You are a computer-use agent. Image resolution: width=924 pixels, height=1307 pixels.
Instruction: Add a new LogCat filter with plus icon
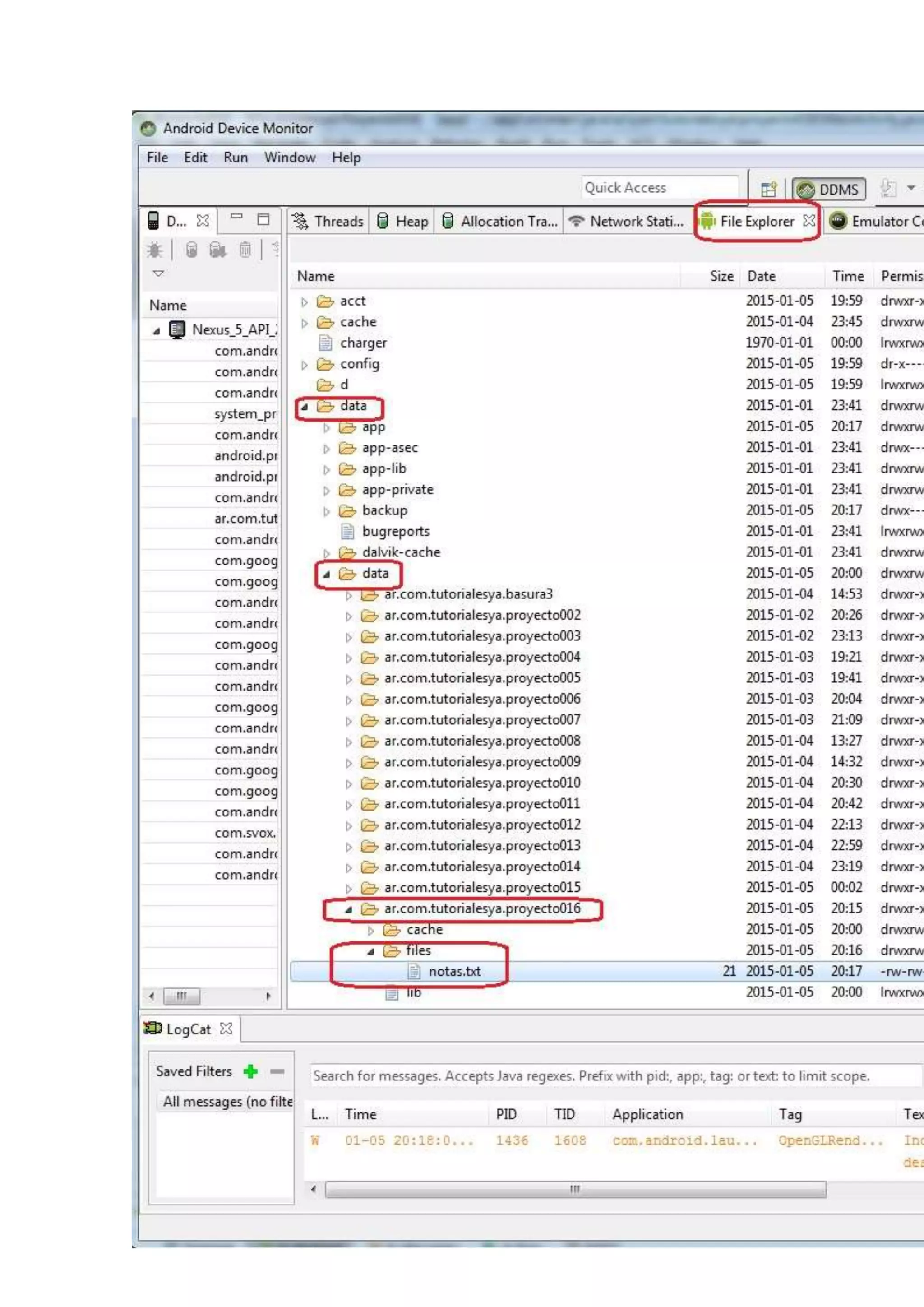point(250,1071)
